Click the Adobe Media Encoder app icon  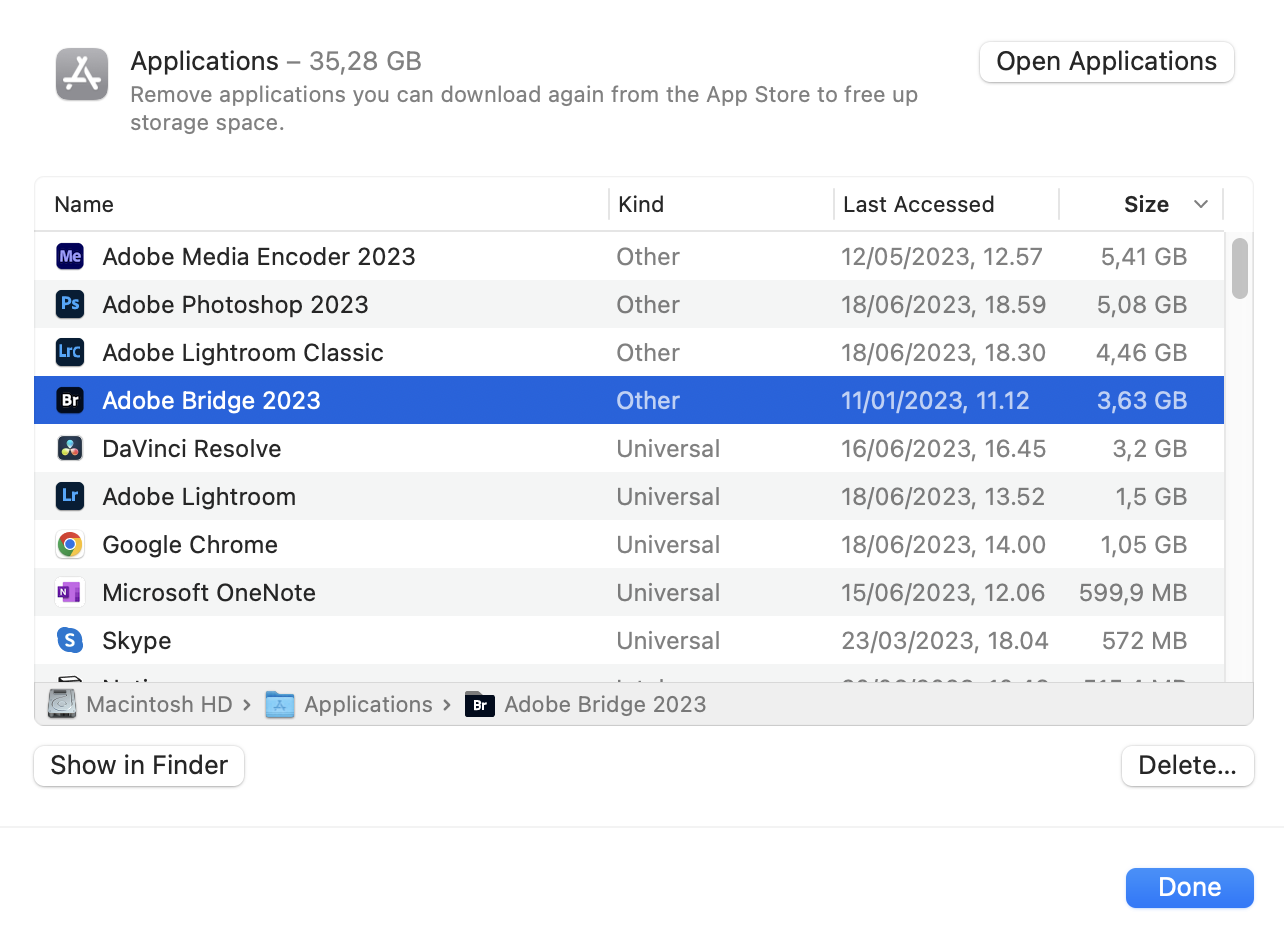coord(70,257)
